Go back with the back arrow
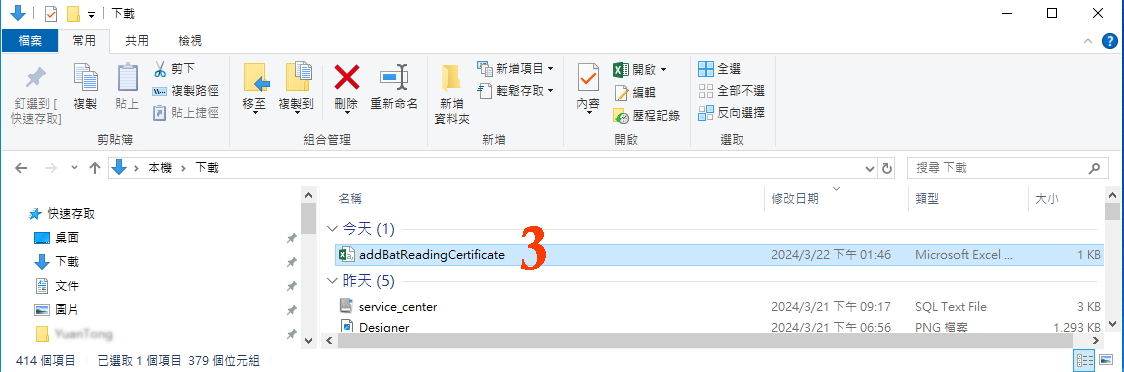Image resolution: width=1124 pixels, height=372 pixels. point(22,168)
